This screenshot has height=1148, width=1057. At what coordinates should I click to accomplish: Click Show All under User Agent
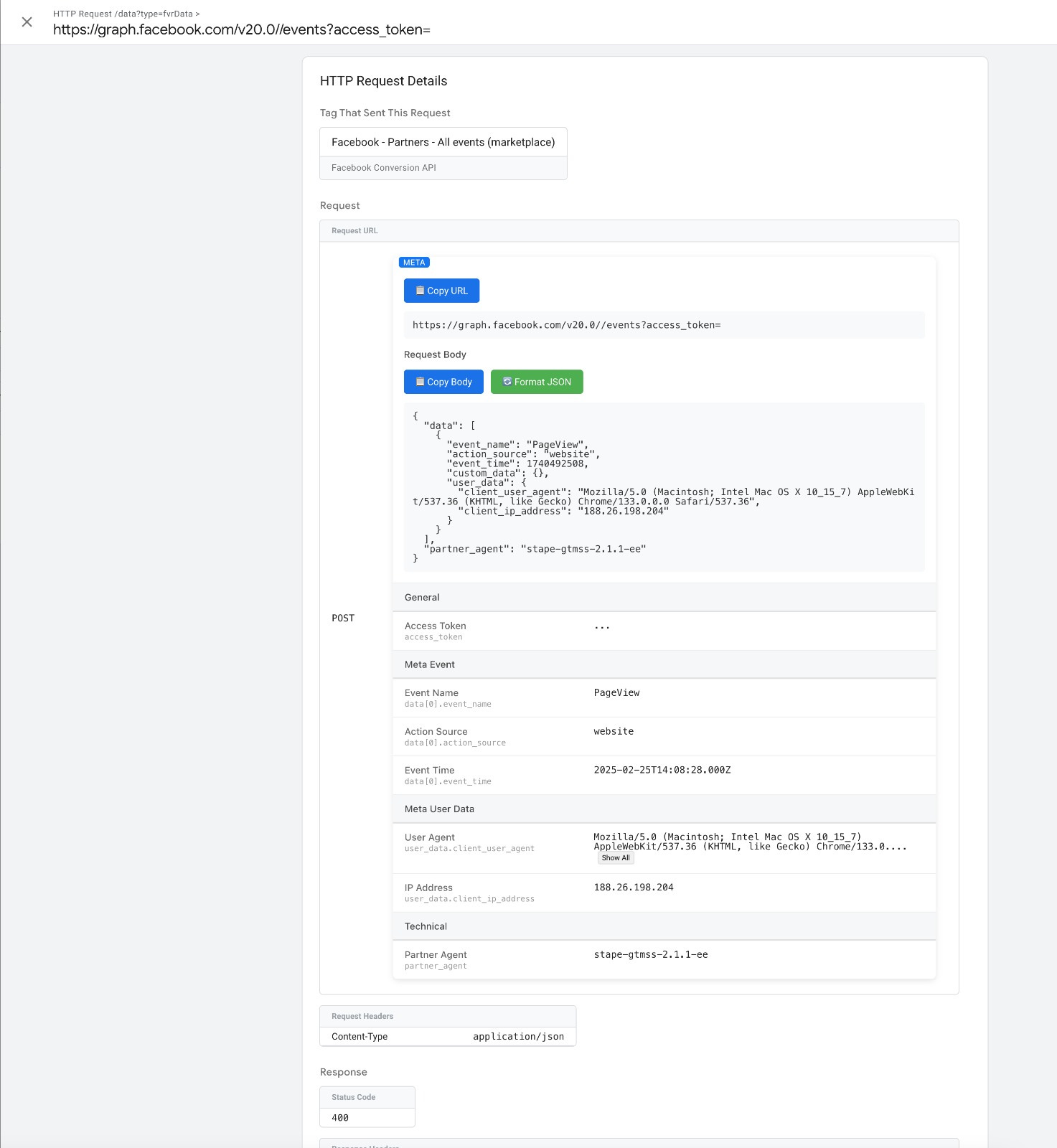(616, 858)
